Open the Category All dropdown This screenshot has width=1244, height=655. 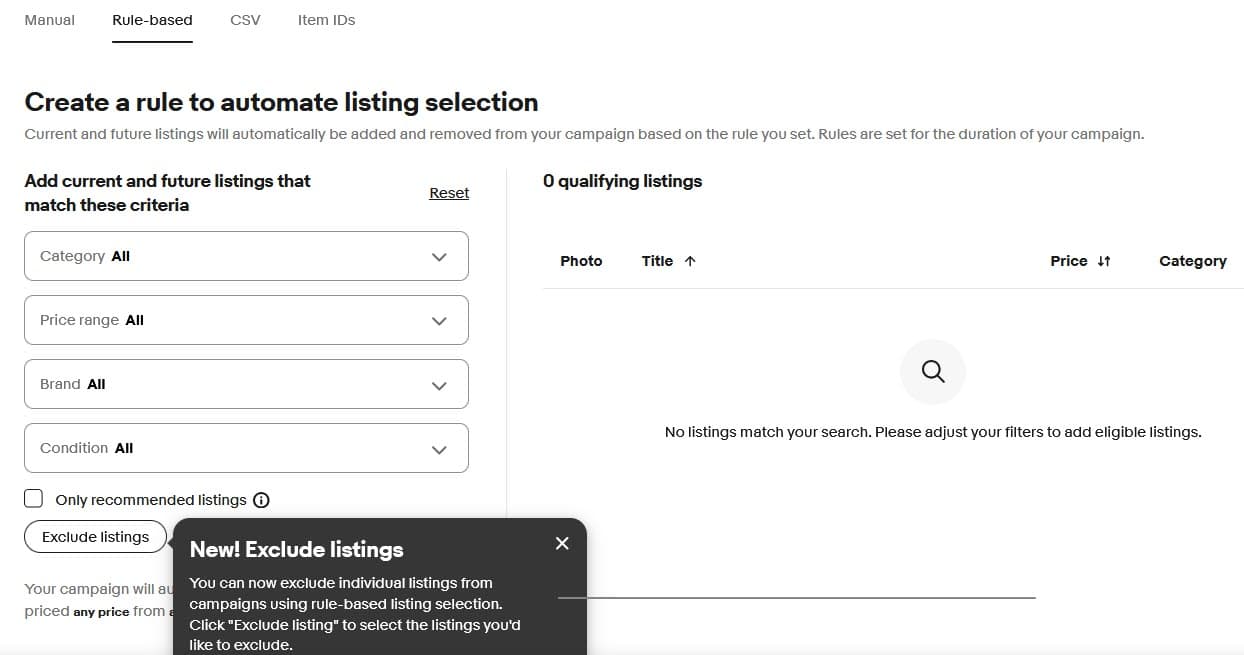[246, 256]
